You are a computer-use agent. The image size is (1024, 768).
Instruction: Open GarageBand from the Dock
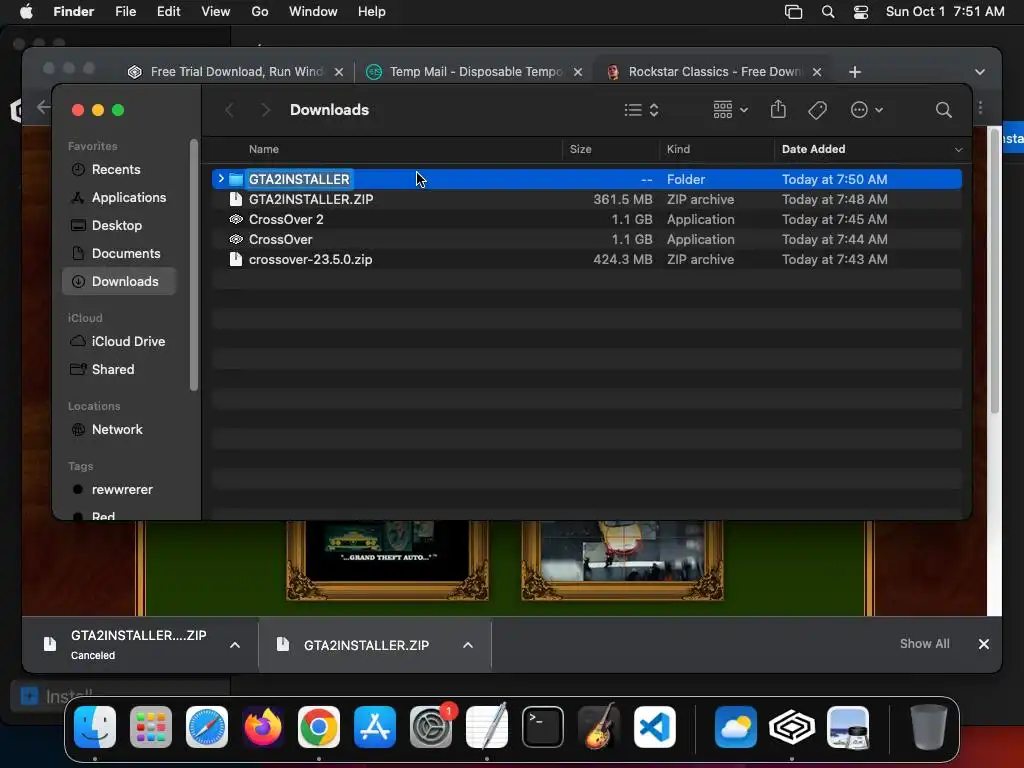(x=599, y=727)
